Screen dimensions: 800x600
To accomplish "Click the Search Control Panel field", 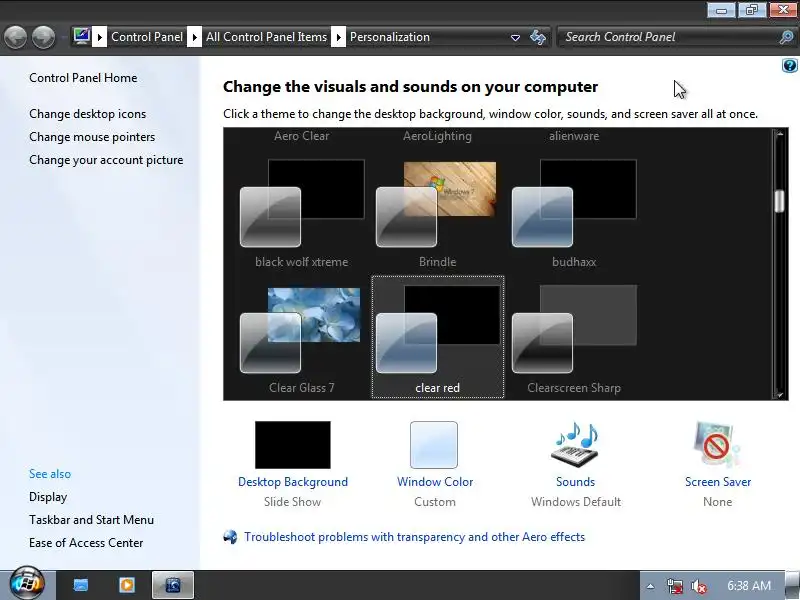I will (670, 37).
